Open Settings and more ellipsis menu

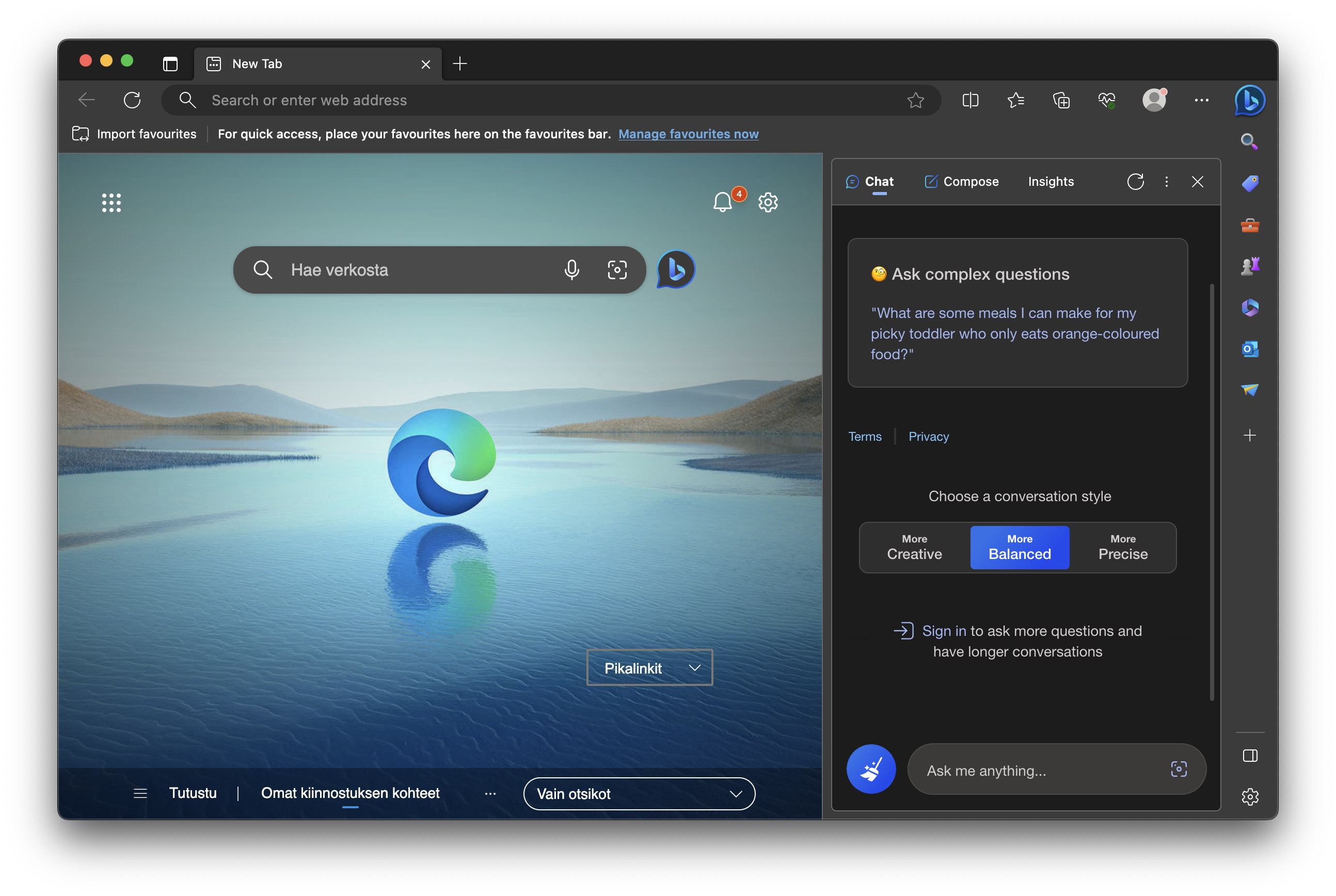(1201, 101)
